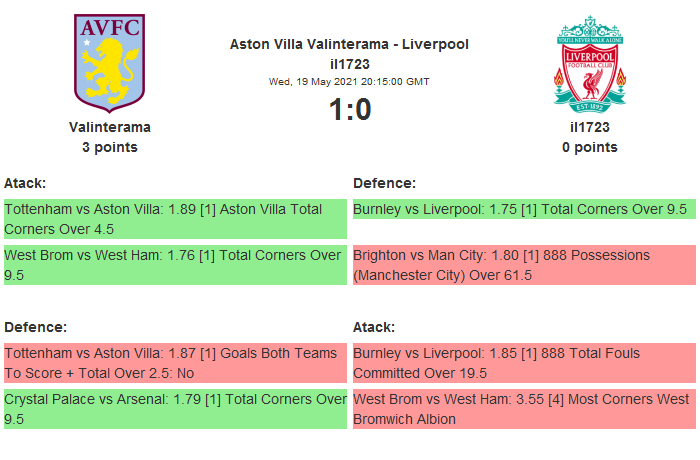Click the '3 points' label
This screenshot has height=460, width=700.
point(110,147)
